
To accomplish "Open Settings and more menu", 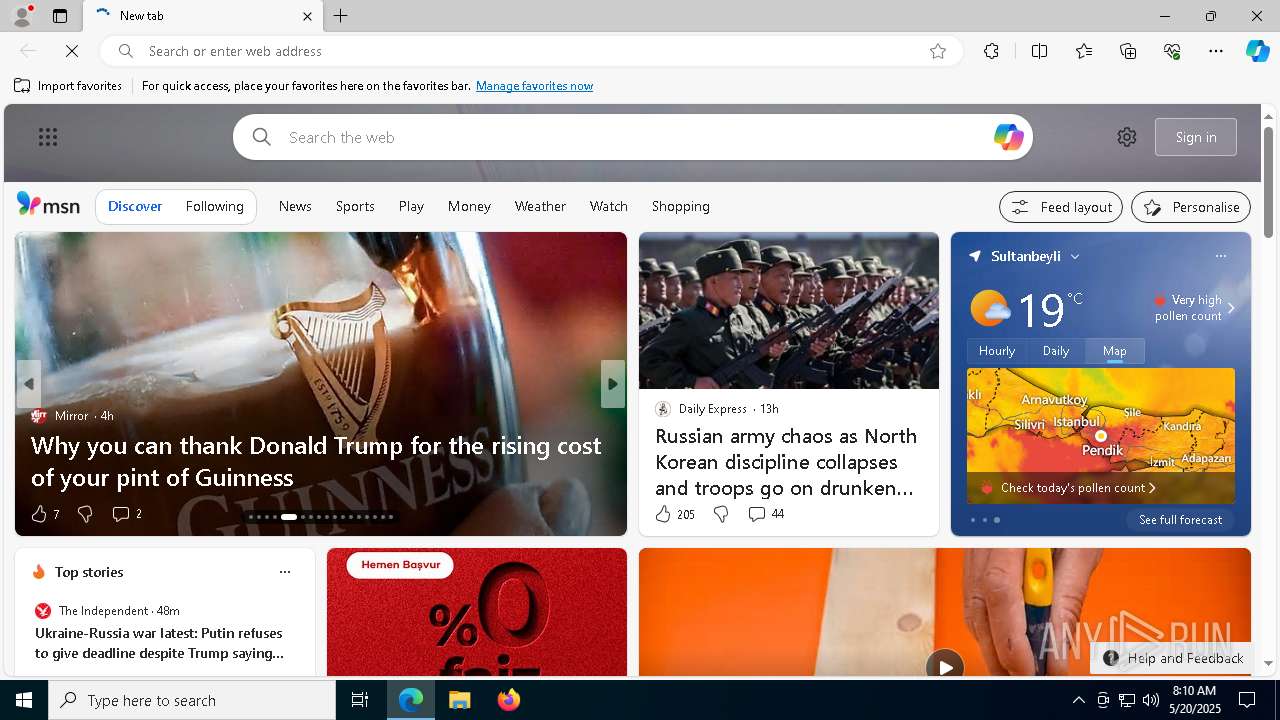I will pyautogui.click(x=1216, y=51).
